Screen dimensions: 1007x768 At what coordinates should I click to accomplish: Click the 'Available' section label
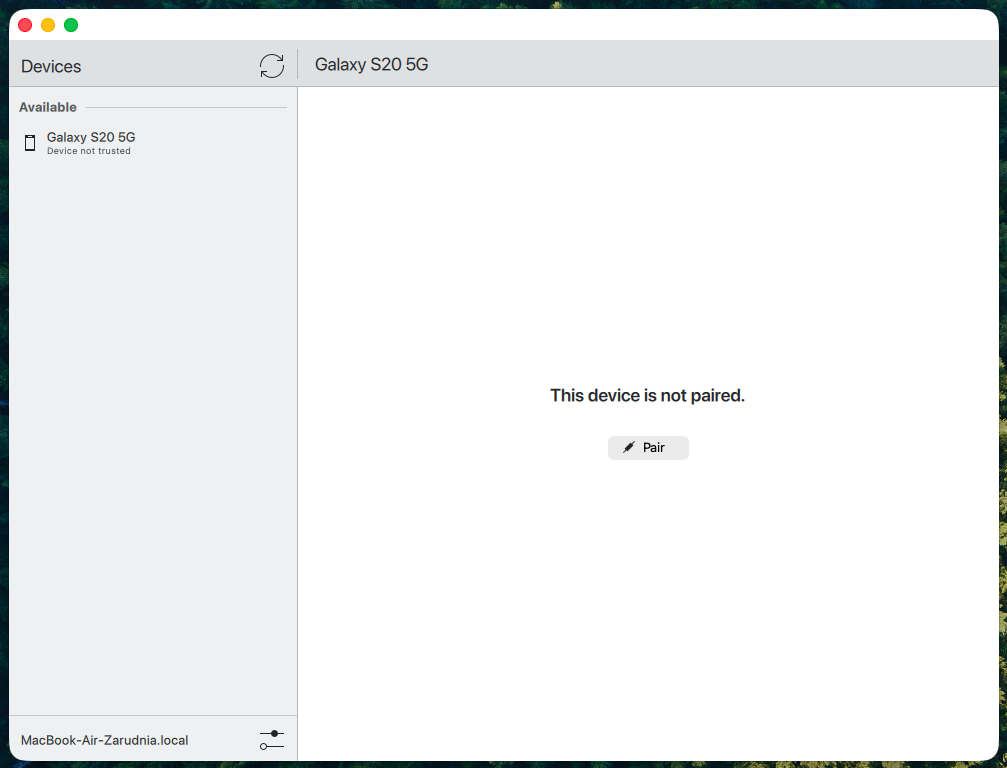pyautogui.click(x=48, y=107)
